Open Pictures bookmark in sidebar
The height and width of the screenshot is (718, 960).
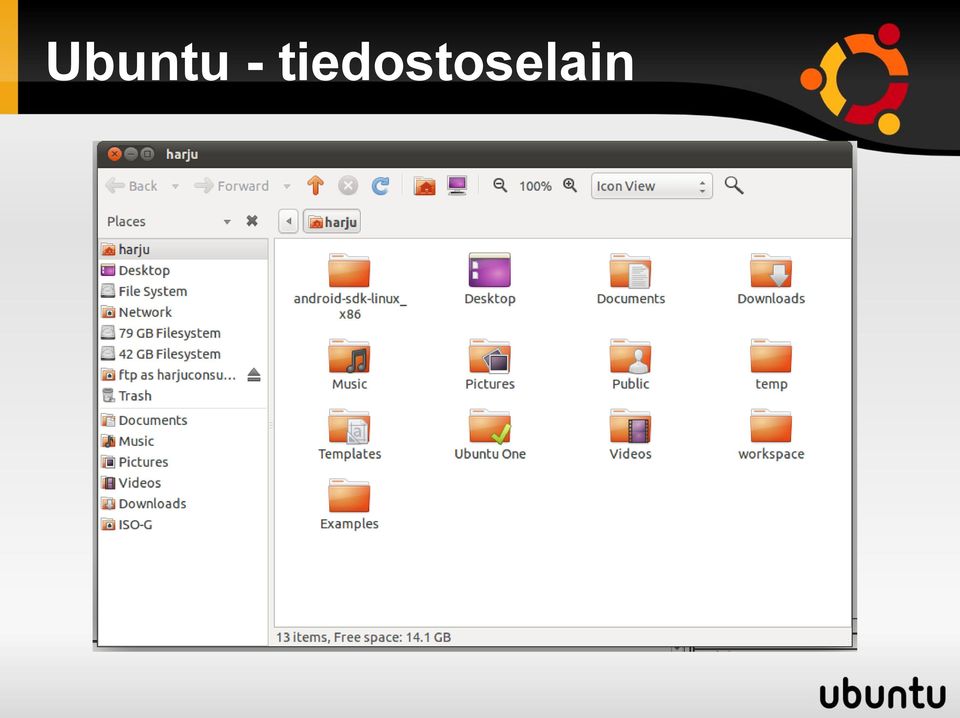click(183, 462)
